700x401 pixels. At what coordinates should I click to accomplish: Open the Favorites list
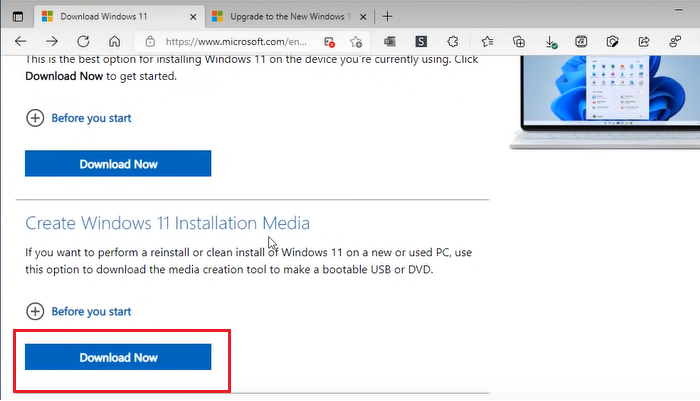tap(487, 41)
